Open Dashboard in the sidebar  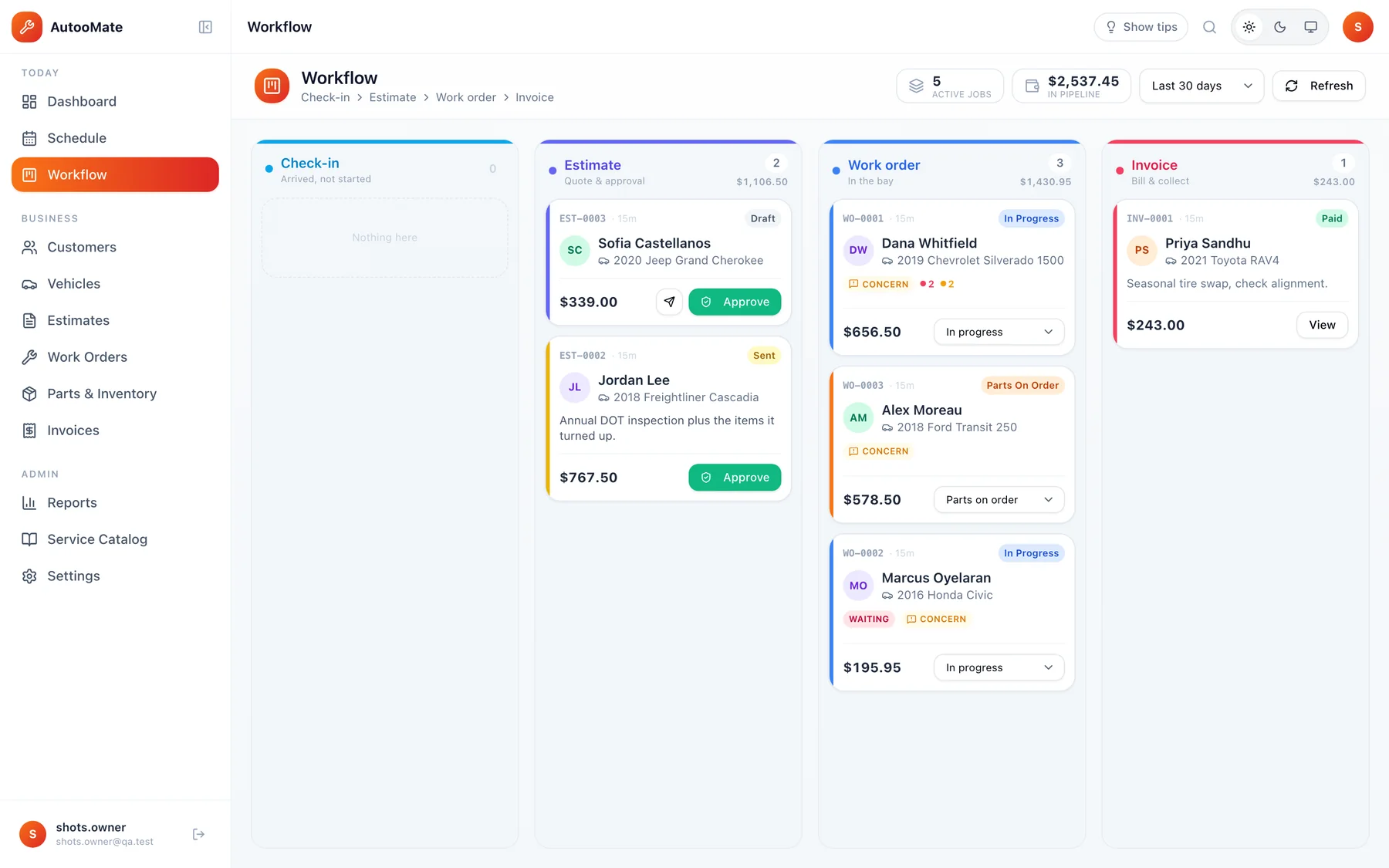click(115, 102)
